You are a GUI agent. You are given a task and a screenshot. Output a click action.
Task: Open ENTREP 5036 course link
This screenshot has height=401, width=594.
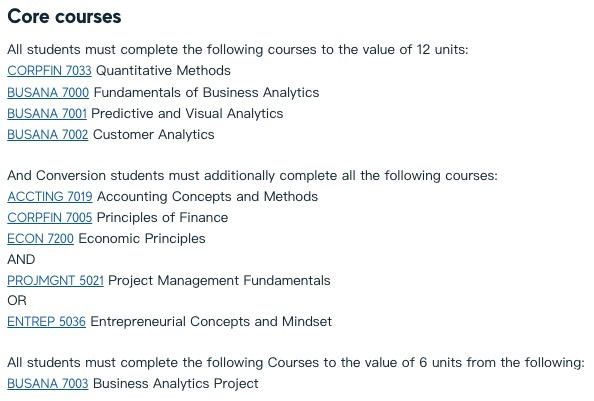[47, 321]
